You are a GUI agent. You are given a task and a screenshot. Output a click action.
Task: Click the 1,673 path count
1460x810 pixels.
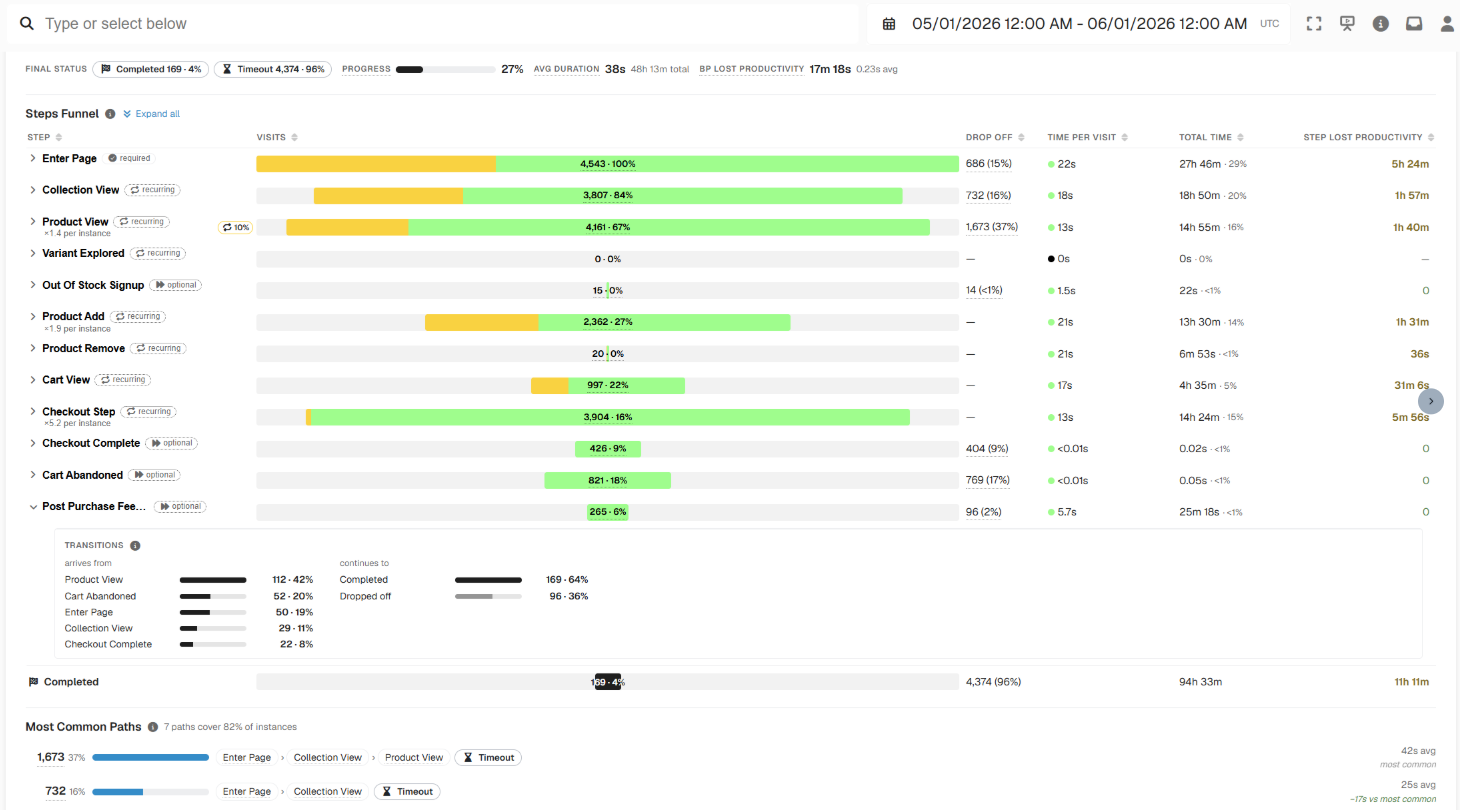pyautogui.click(x=50, y=757)
